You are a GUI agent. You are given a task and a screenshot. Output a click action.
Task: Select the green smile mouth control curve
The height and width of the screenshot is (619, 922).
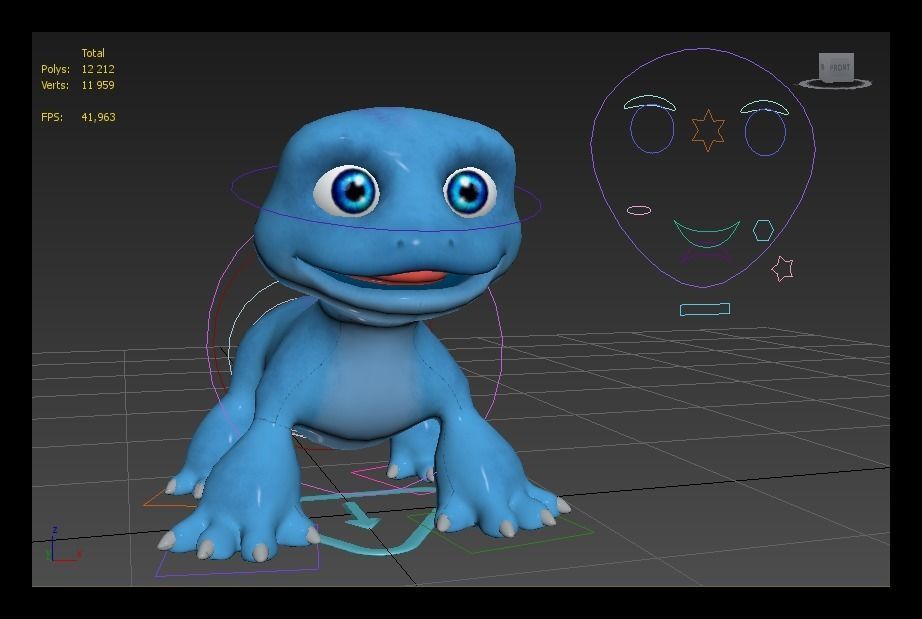pyautogui.click(x=706, y=235)
